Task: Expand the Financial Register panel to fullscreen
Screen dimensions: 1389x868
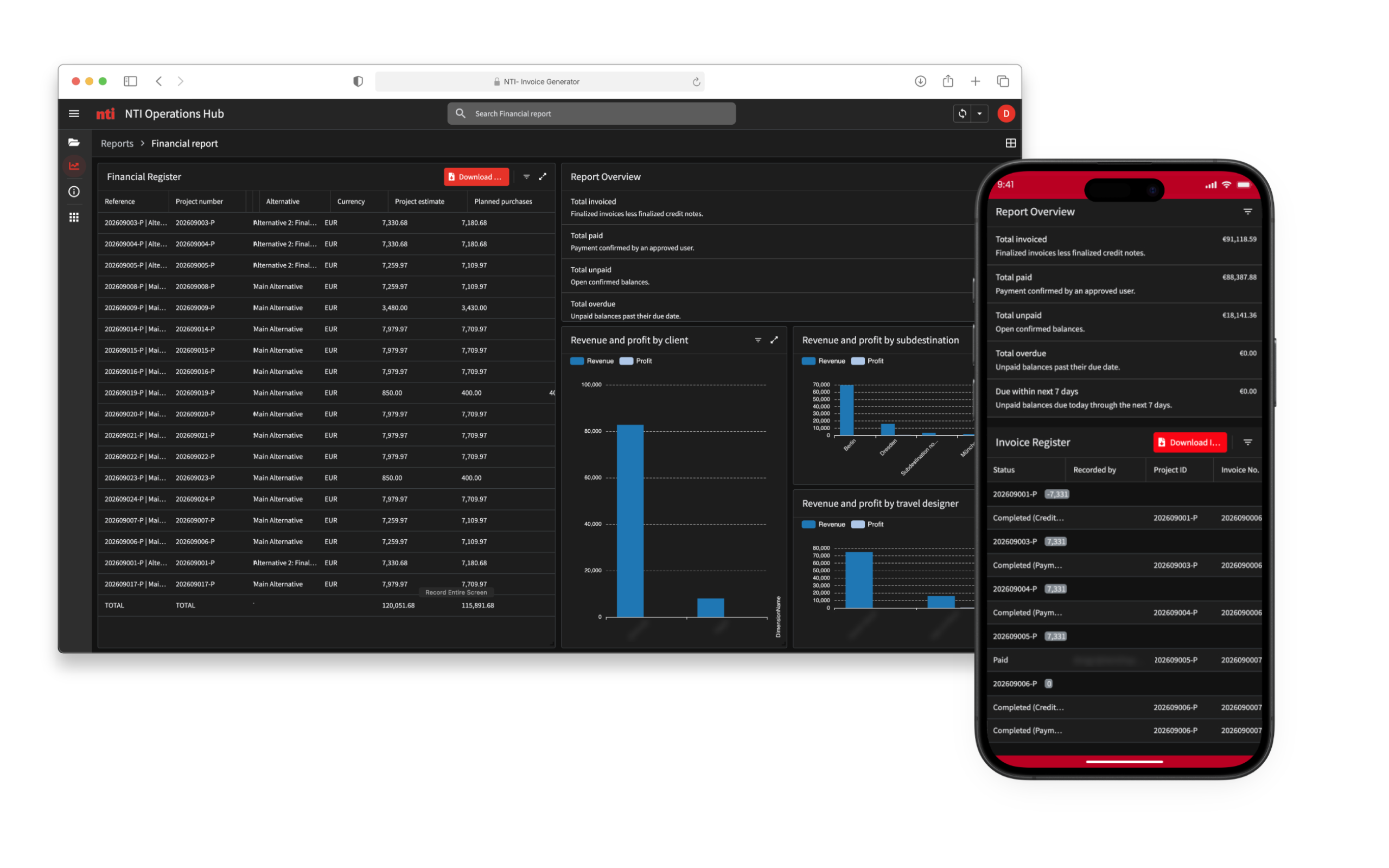Action: click(x=543, y=177)
